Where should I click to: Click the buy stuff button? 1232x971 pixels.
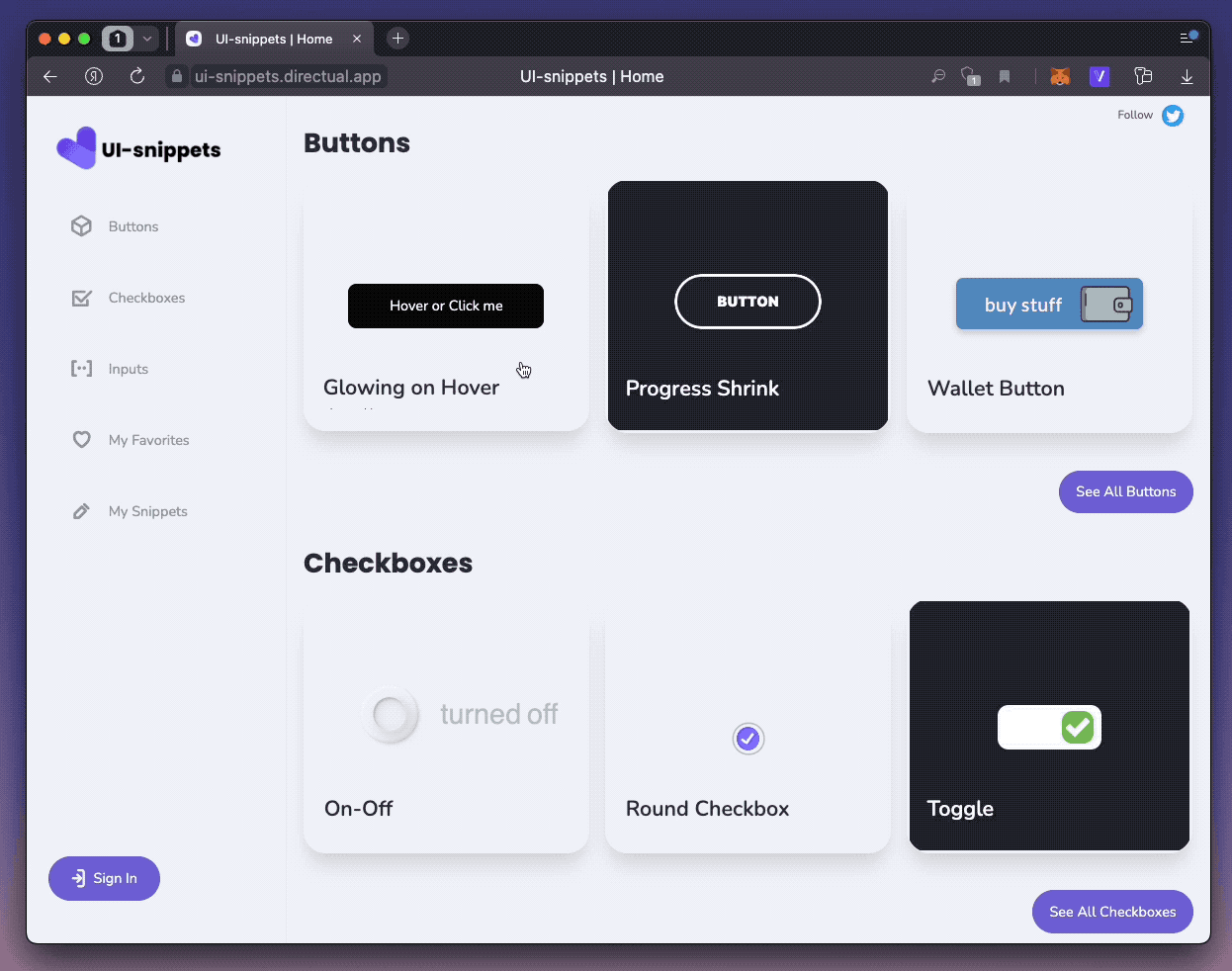point(1049,304)
